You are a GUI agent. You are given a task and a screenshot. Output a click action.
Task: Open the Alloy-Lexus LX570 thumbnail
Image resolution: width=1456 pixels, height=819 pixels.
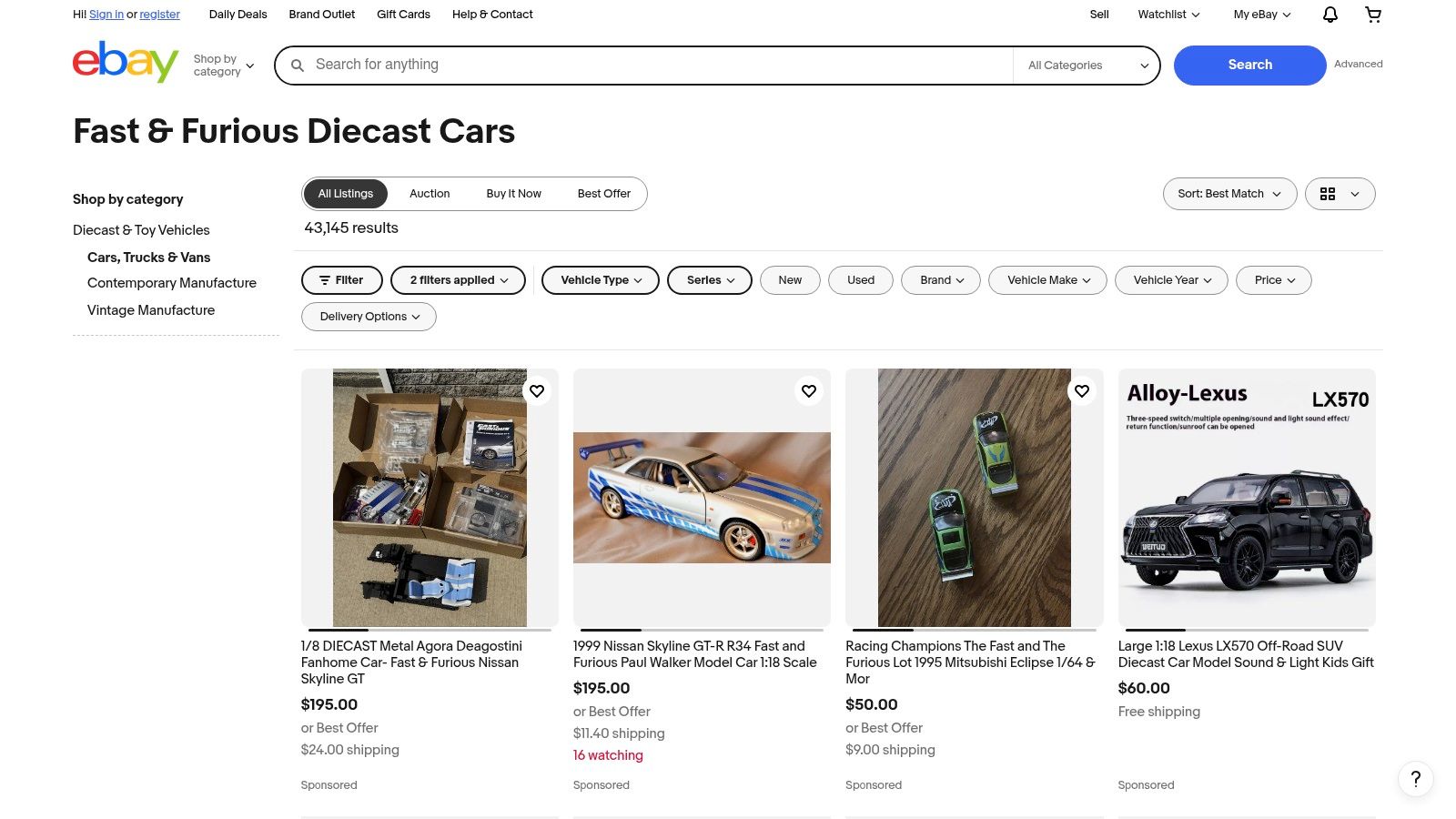(1247, 497)
